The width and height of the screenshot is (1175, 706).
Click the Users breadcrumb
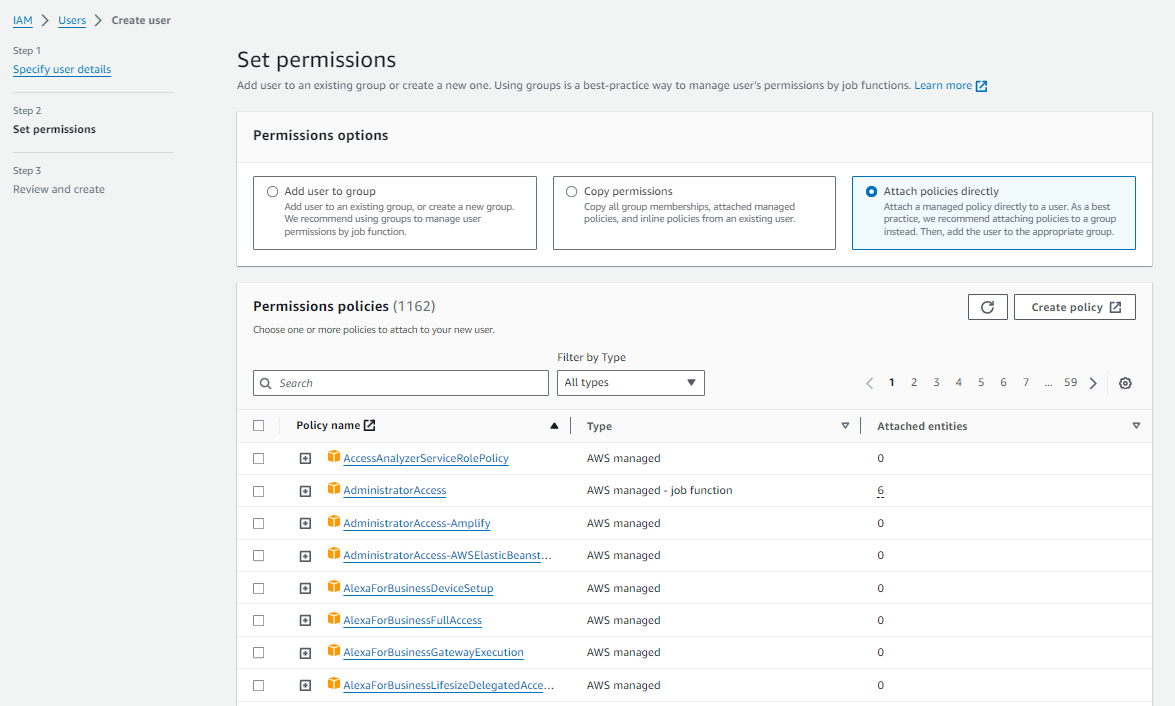click(71, 19)
